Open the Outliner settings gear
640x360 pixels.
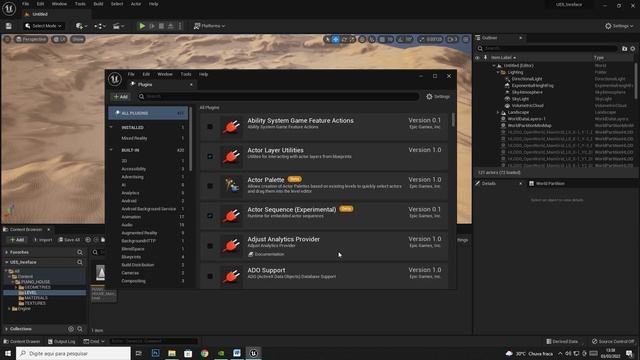pos(633,49)
